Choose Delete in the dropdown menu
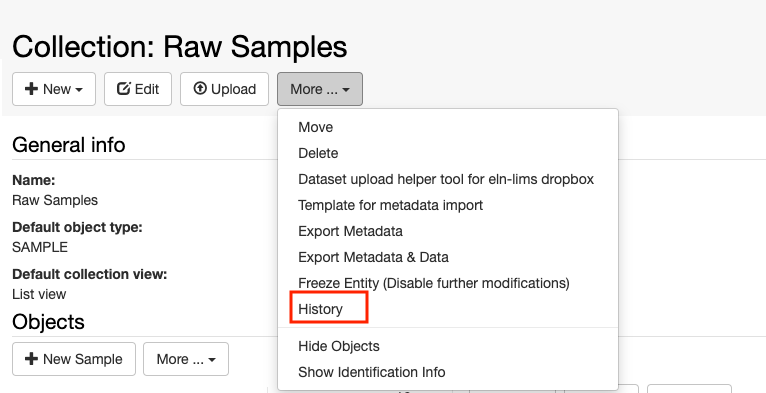This screenshot has width=766, height=393. point(318,153)
